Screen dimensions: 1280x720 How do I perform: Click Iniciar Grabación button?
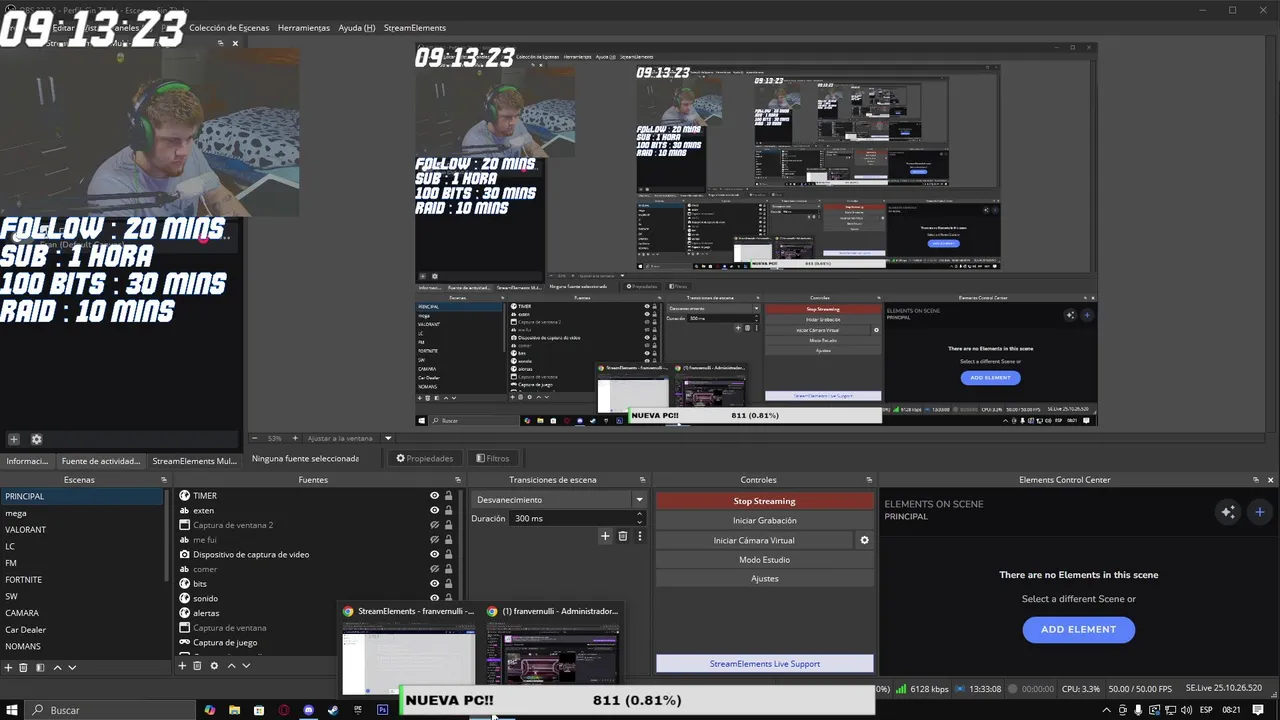point(765,520)
